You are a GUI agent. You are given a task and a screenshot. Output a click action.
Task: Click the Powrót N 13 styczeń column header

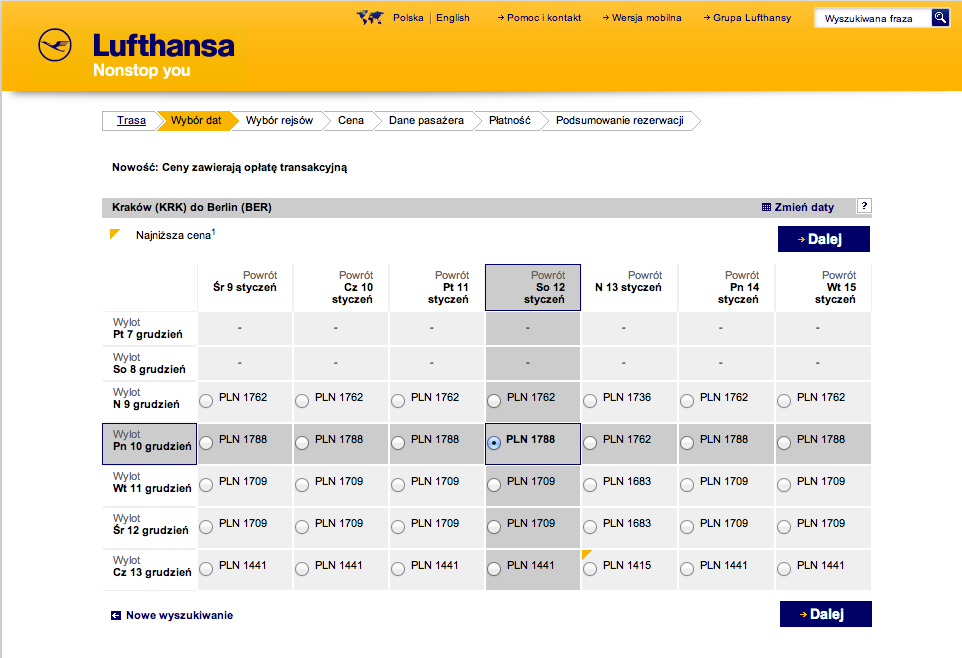(x=629, y=287)
